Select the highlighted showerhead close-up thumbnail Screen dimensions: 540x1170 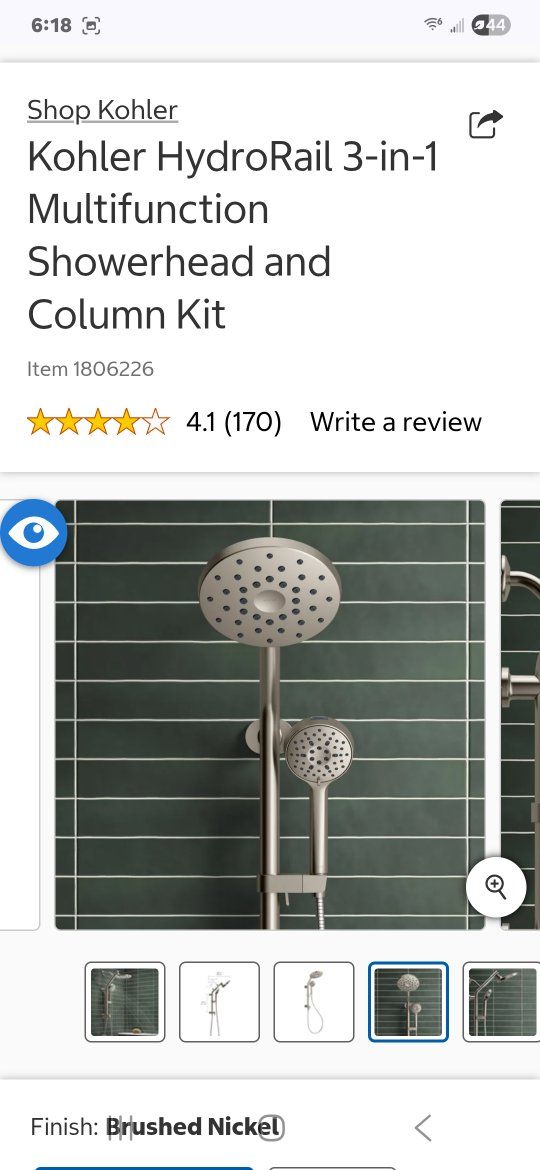coord(408,1001)
